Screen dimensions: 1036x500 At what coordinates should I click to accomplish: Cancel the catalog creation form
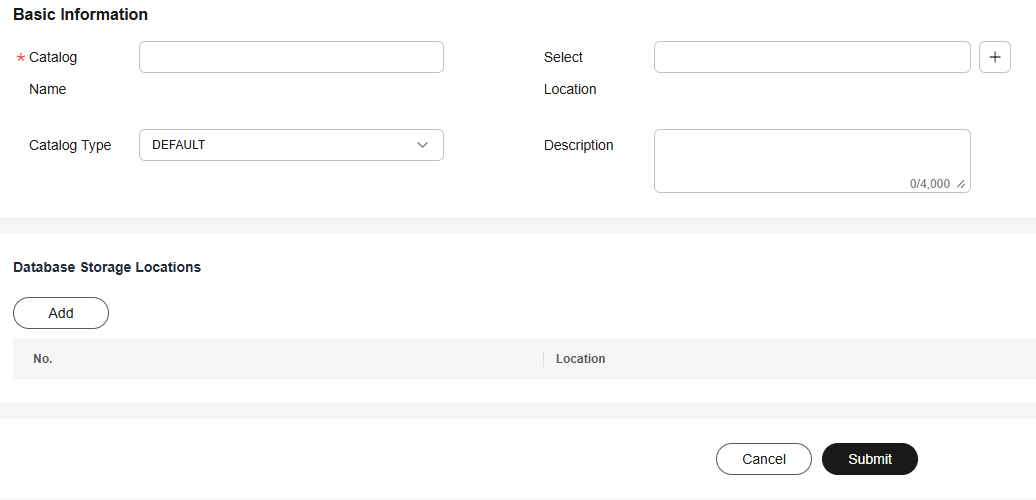(x=764, y=459)
